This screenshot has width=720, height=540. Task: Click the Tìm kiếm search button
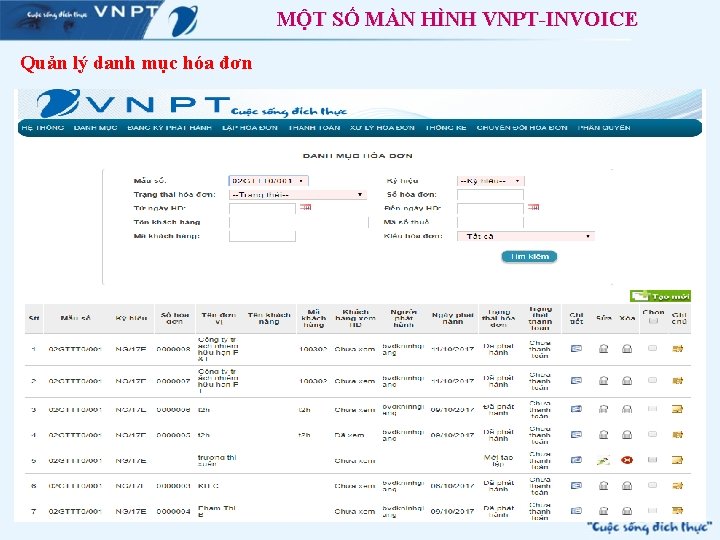(x=529, y=257)
